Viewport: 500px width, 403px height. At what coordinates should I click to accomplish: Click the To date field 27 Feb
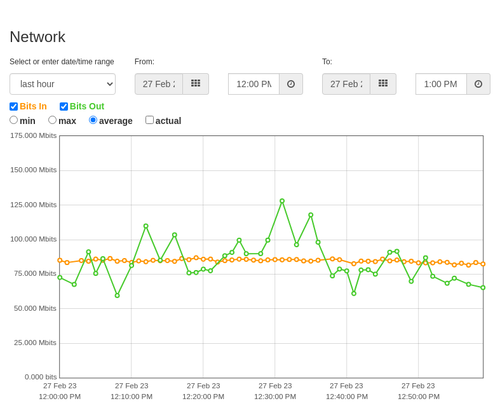(346, 84)
